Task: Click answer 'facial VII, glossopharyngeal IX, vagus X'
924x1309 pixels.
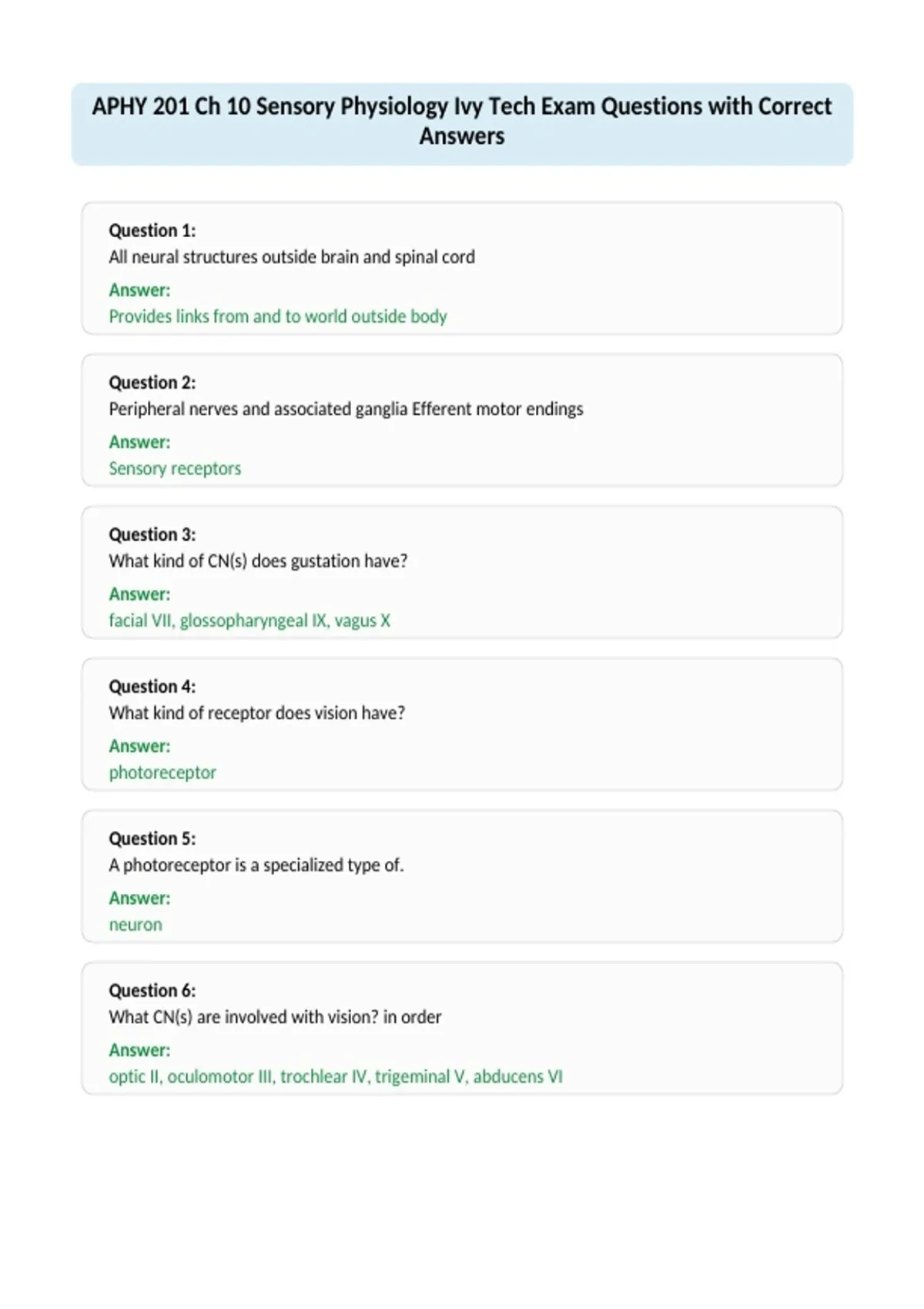Action: point(249,621)
